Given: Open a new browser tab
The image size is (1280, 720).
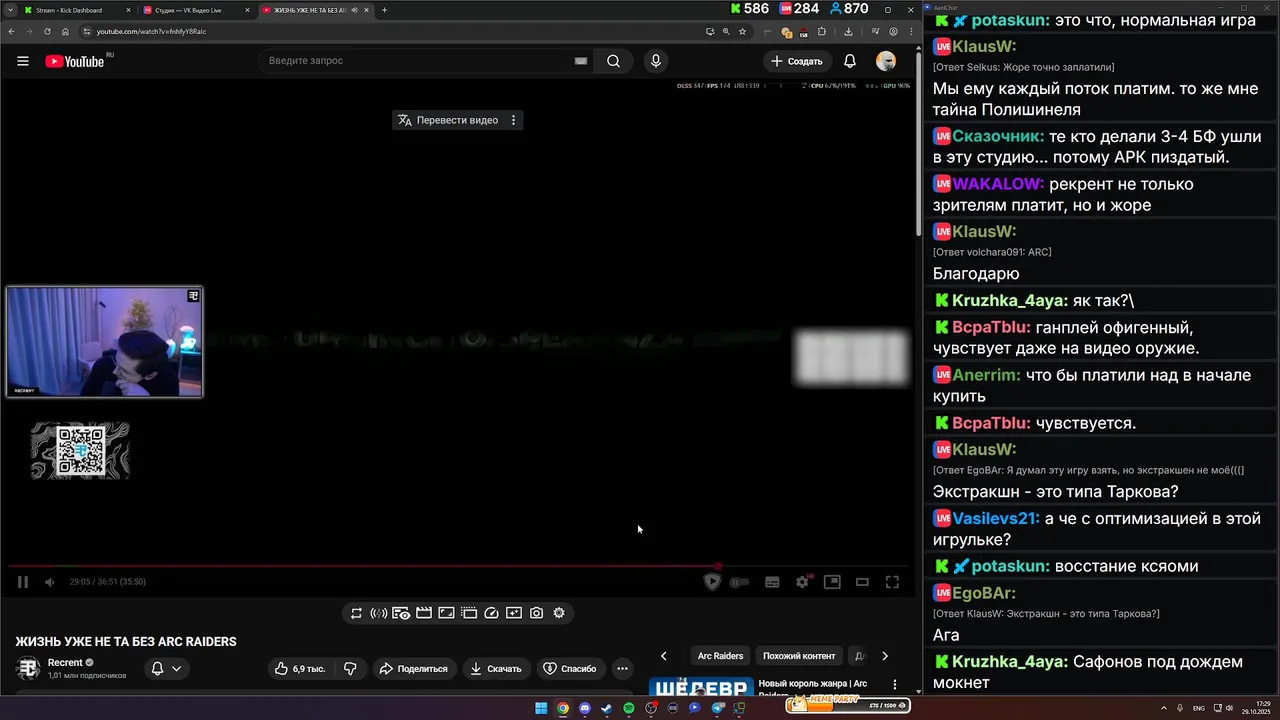Looking at the screenshot, I should 384,10.
